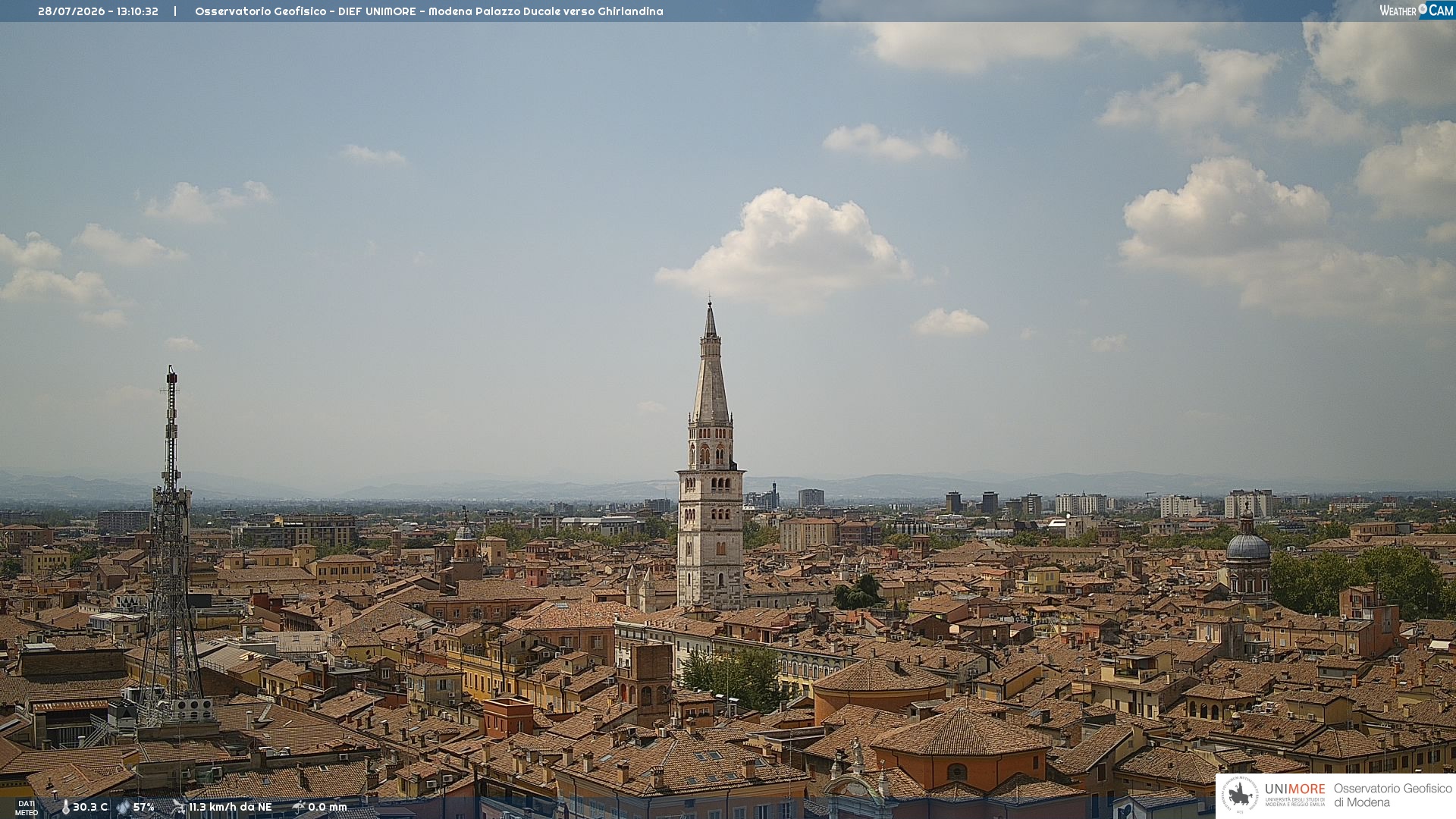Select the DATI METEO label
Screen dimensions: 1456x819
[27, 808]
